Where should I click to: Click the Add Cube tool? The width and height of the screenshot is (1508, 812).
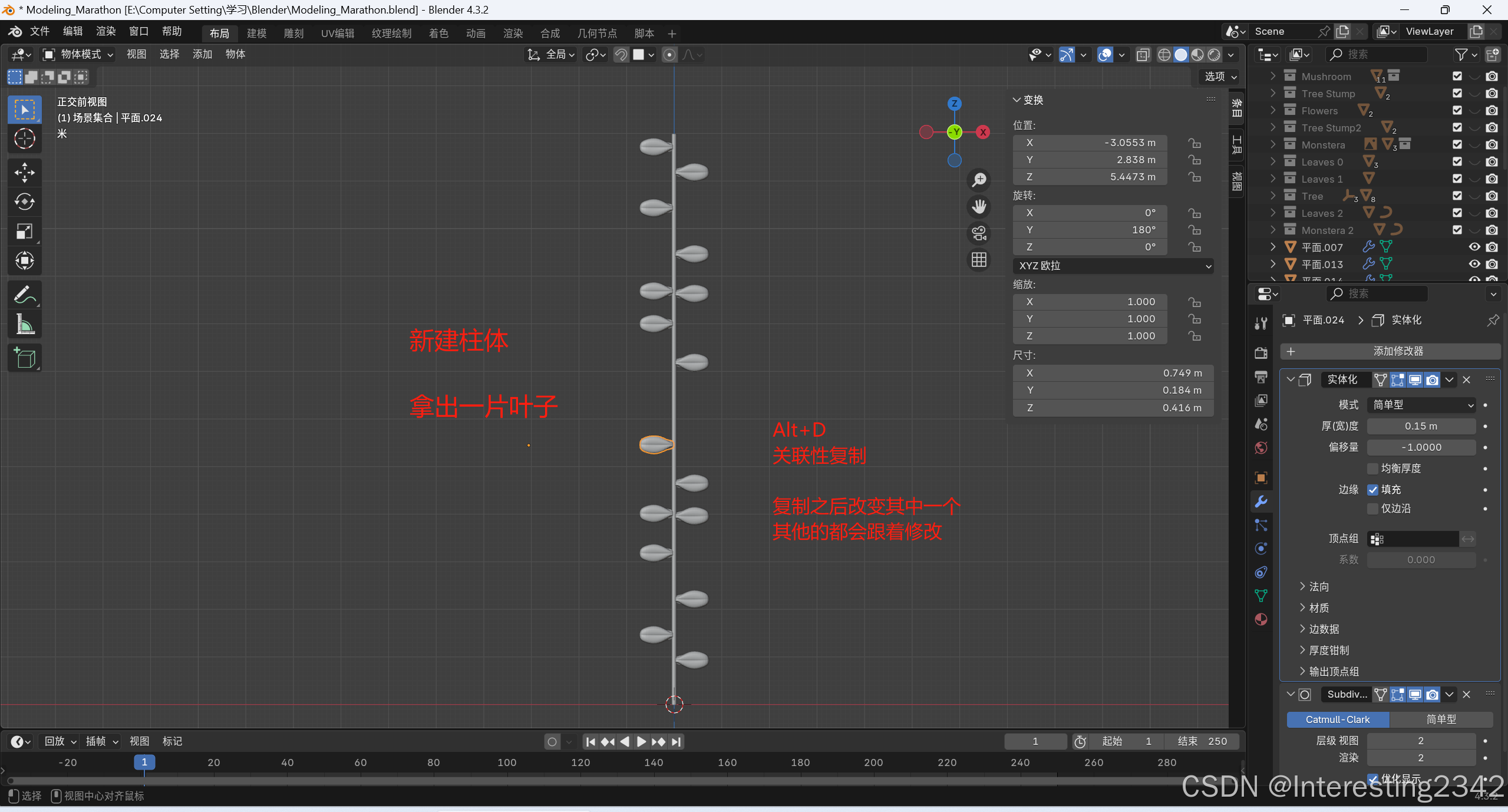(24, 358)
